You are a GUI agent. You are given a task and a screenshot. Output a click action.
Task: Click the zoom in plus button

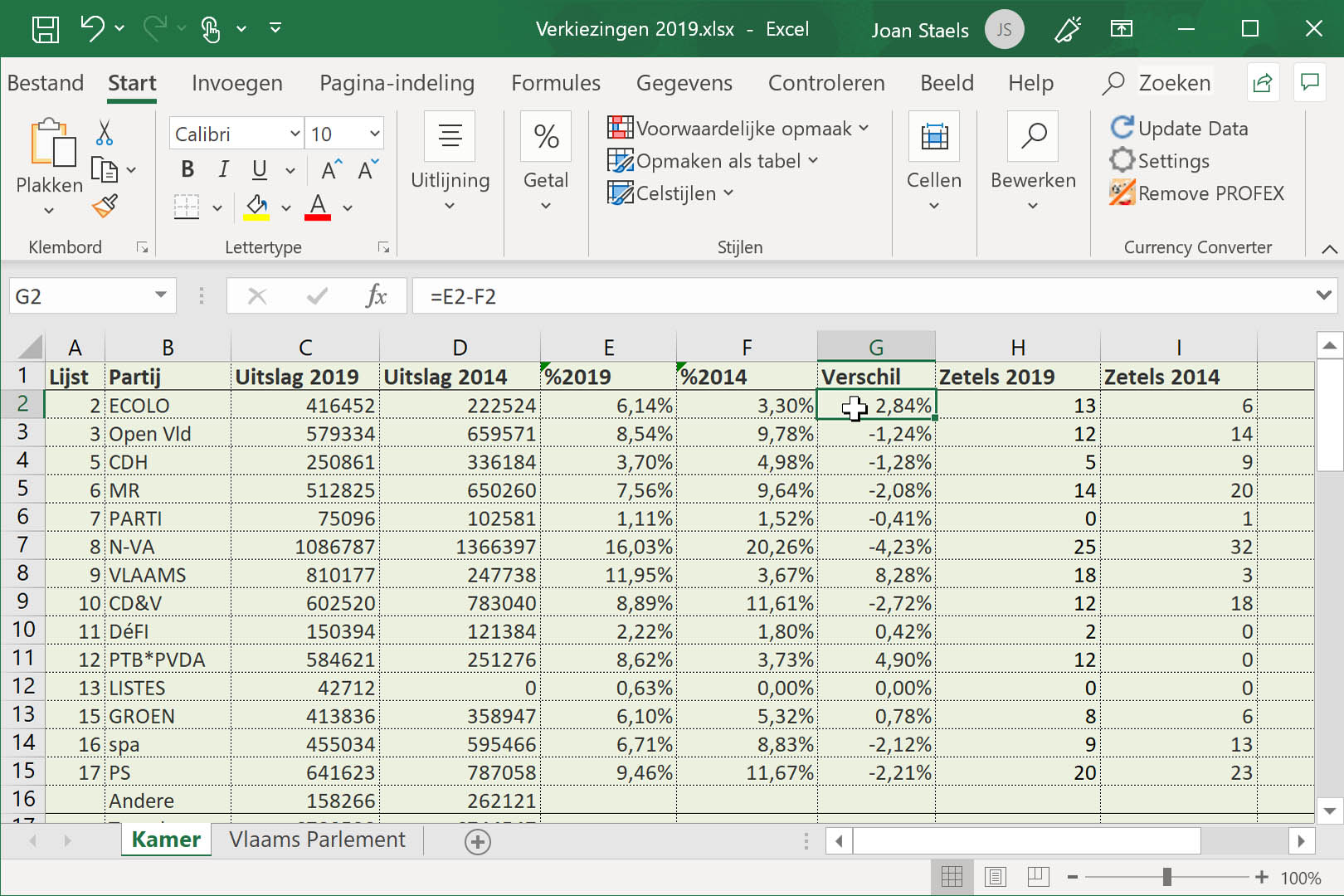pos(1262,877)
